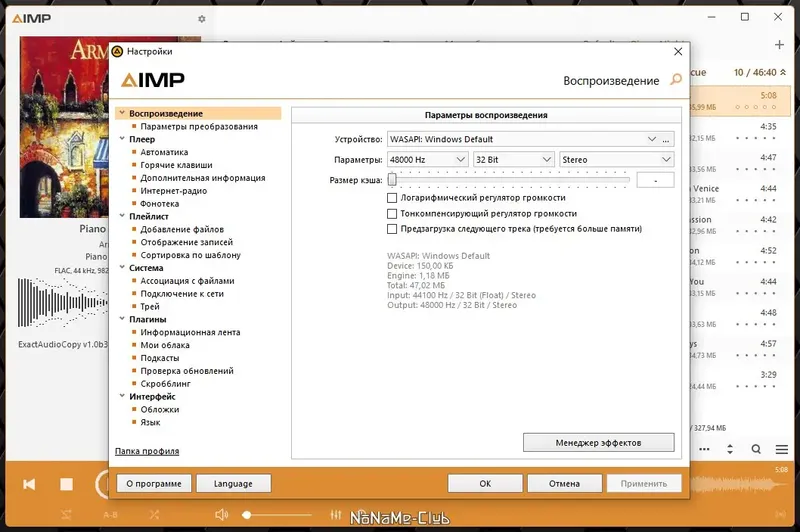Select Автоматика settings item

pyautogui.click(x=164, y=152)
